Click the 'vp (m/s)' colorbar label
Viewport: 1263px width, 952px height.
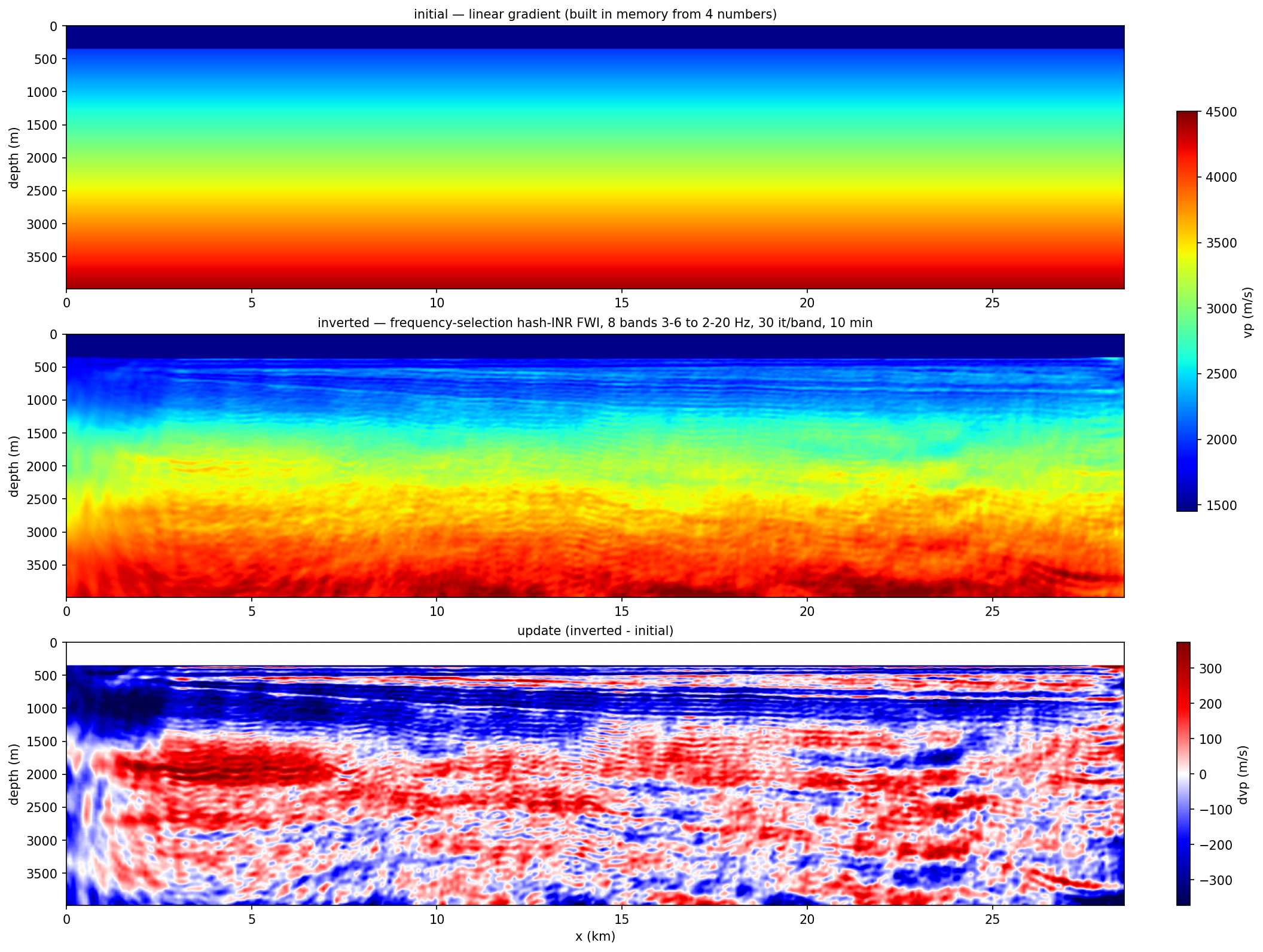(1247, 312)
